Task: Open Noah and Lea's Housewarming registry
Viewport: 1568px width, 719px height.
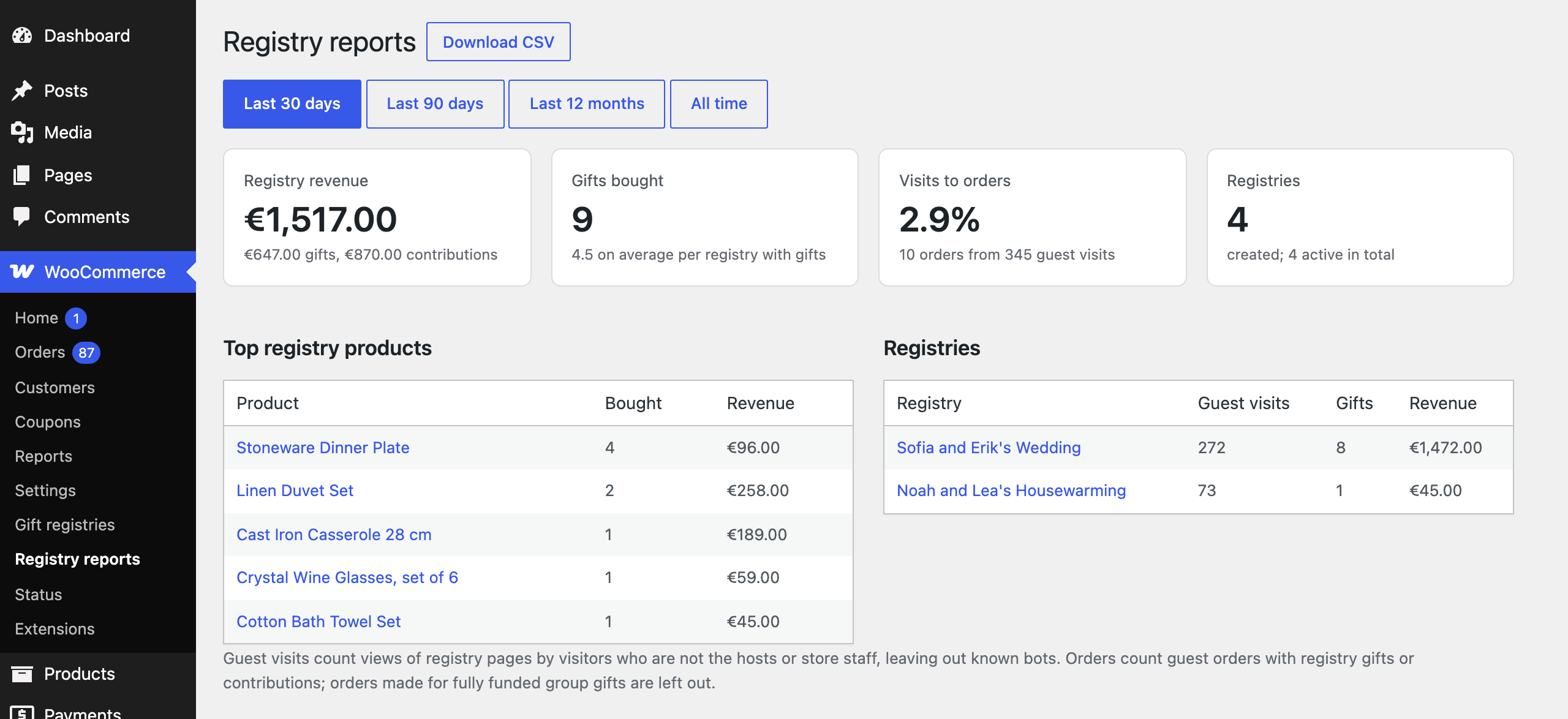Action: pyautogui.click(x=1011, y=491)
